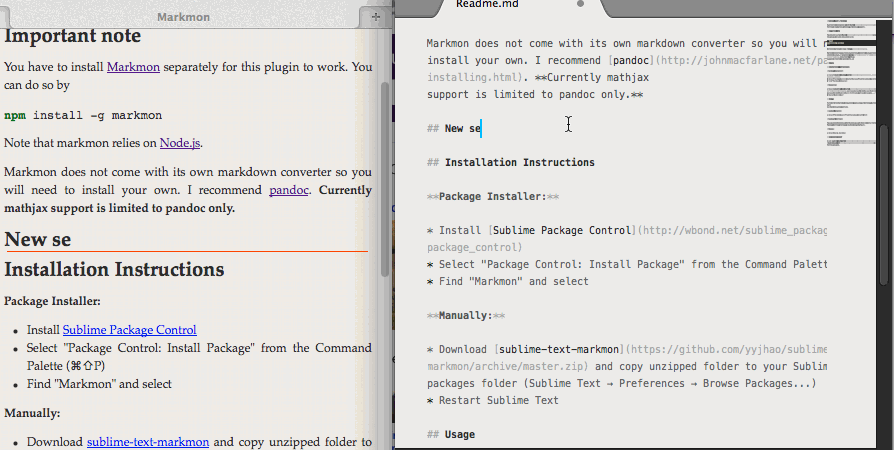Click 'packages folder (Sublime Text' editor line
The width and height of the screenshot is (894, 450).
621,383
